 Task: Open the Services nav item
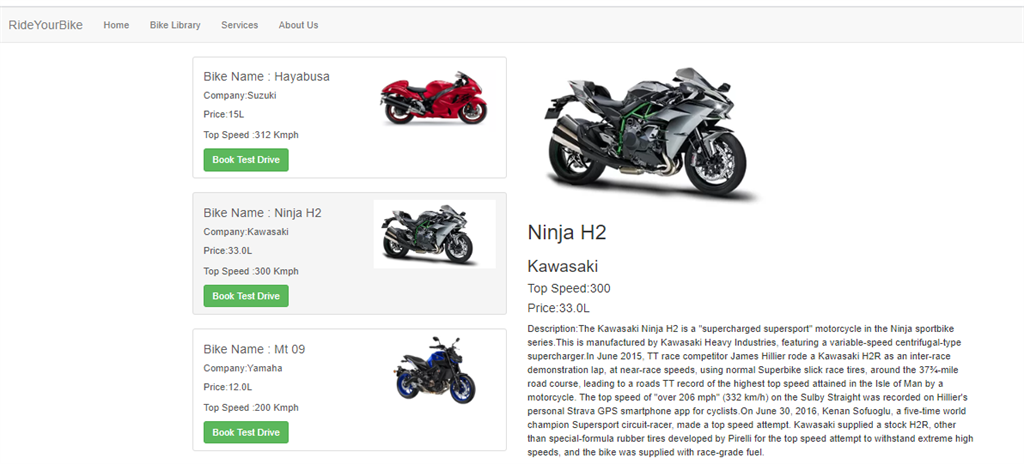(x=240, y=25)
